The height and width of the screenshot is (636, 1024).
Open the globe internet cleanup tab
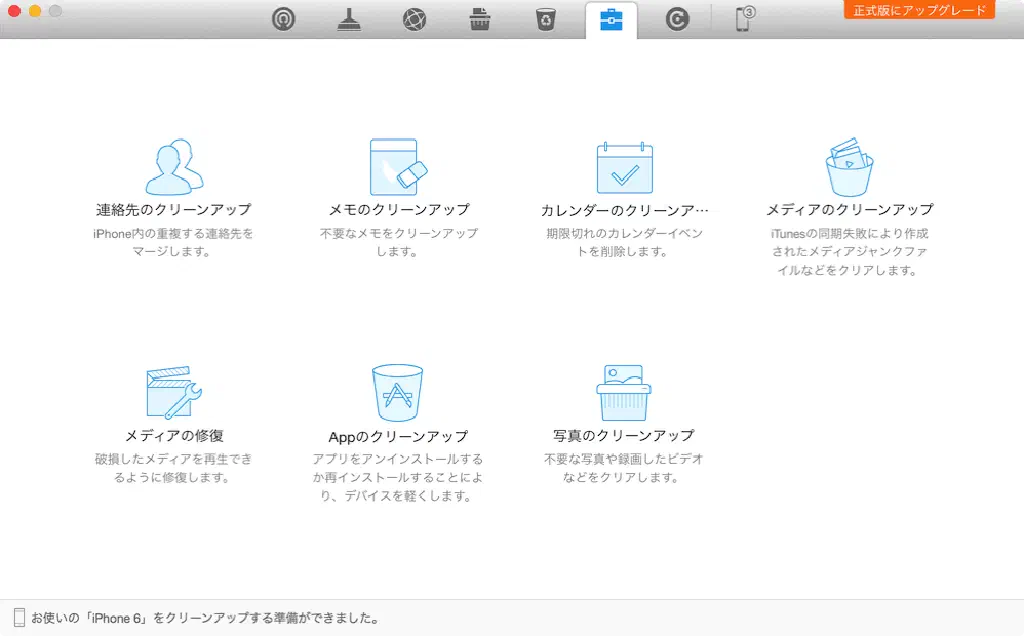[414, 20]
